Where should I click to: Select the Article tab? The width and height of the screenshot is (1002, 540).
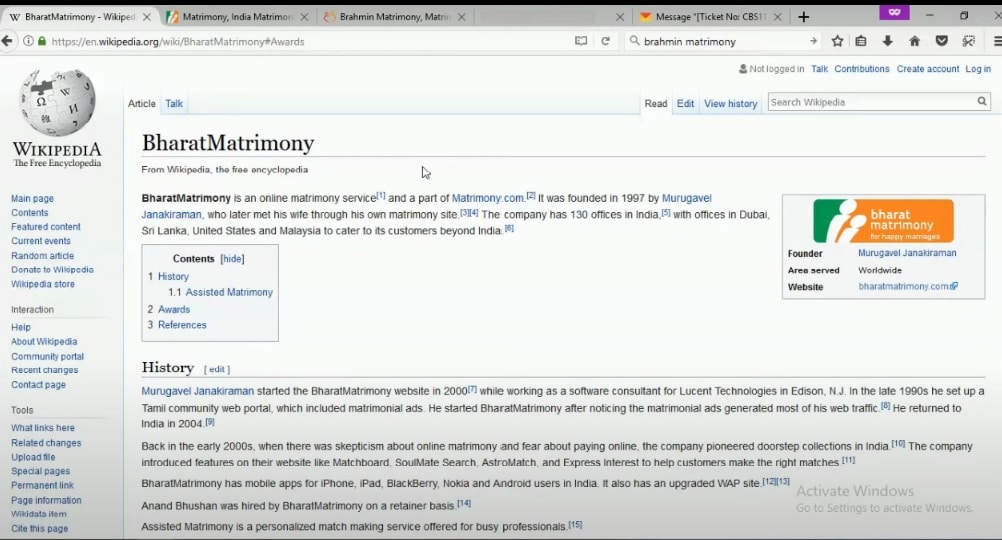point(142,104)
